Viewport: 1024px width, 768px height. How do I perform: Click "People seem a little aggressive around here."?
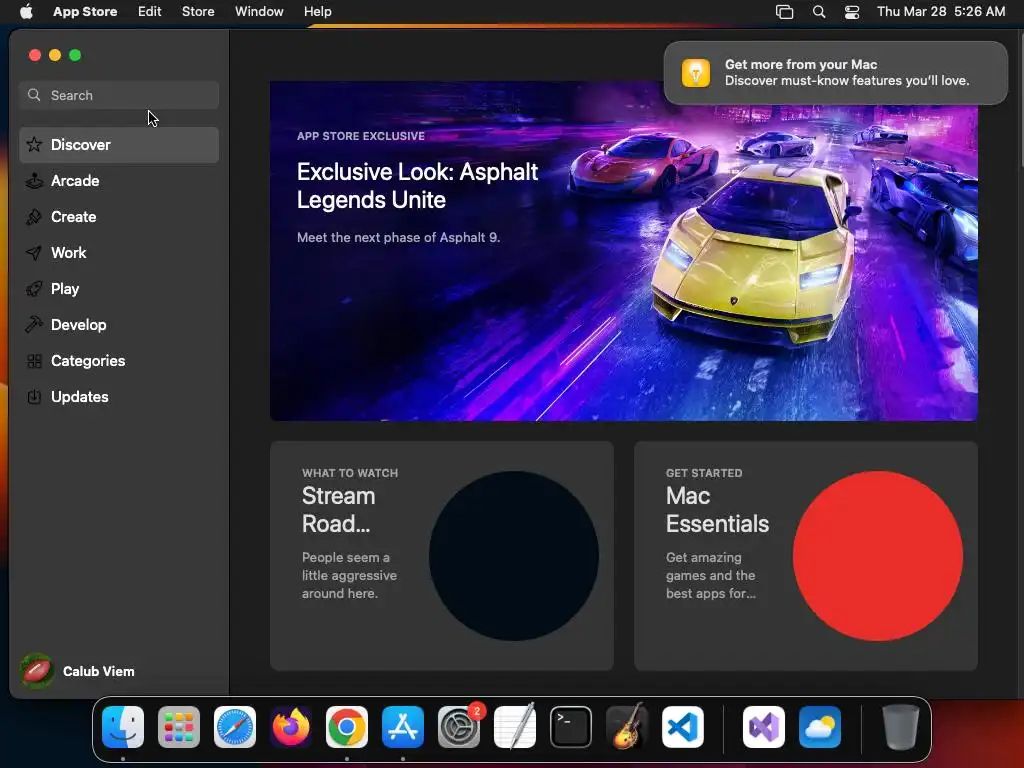349,575
